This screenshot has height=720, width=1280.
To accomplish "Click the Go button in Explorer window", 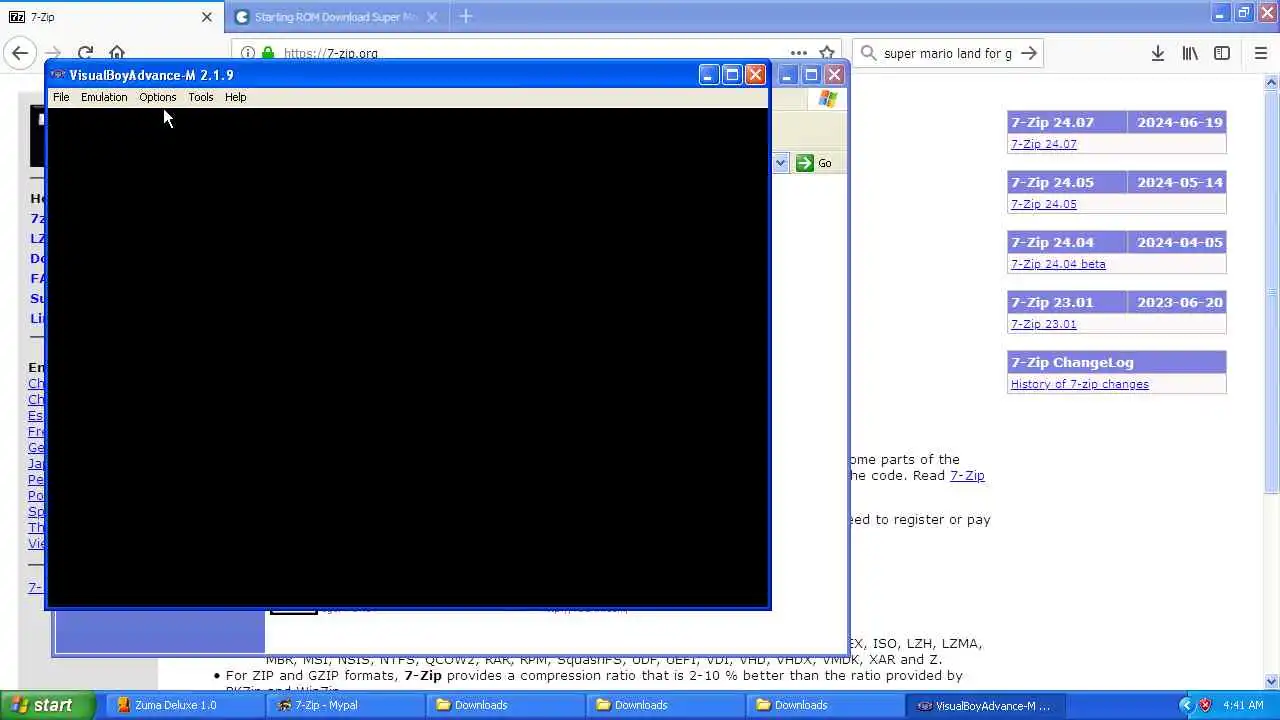I will 815,163.
